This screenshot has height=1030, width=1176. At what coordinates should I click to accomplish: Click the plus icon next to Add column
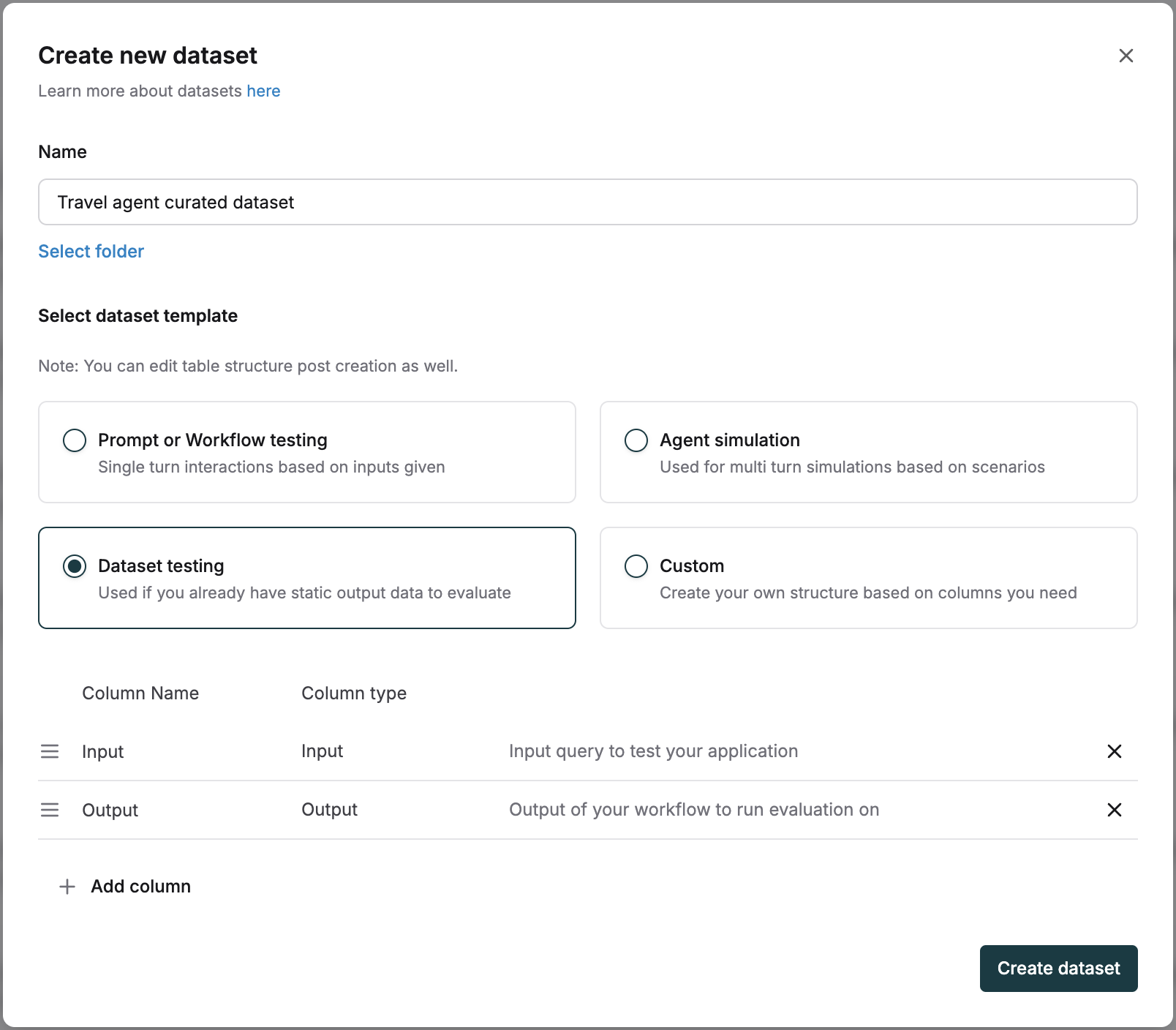66,886
